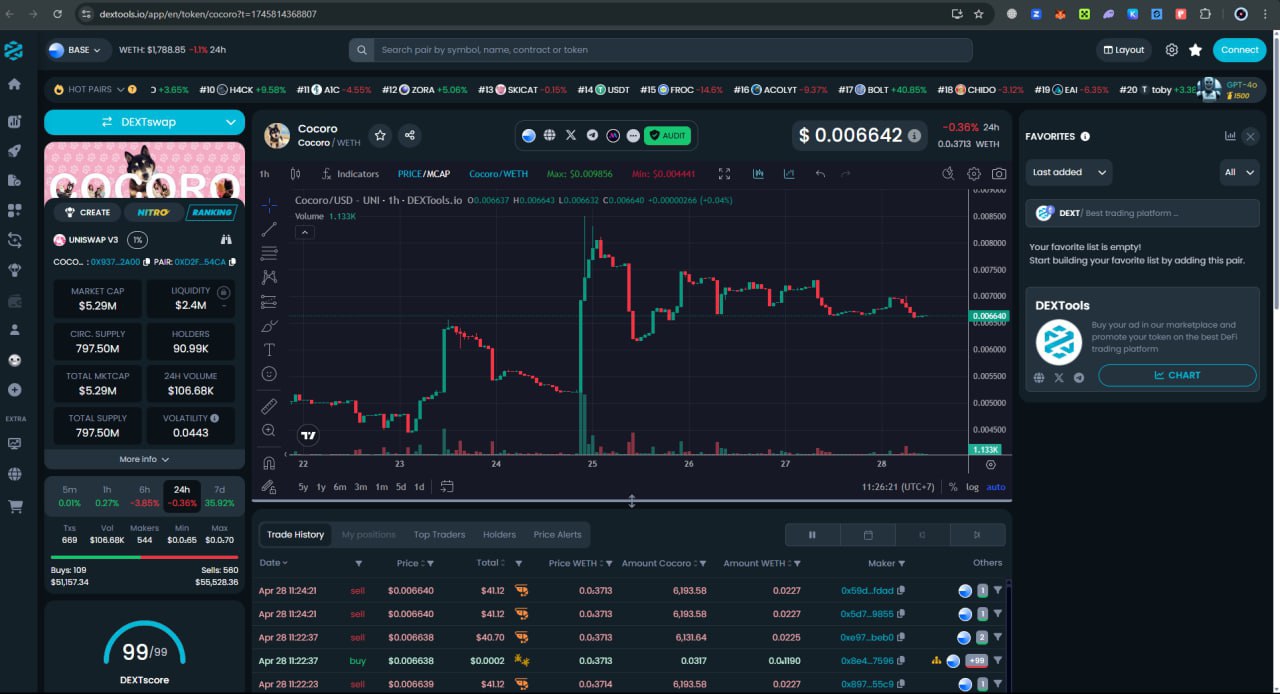Viewport: 1280px width, 694px height.
Task: Open header settings gear icon
Action: pyautogui.click(x=1171, y=50)
